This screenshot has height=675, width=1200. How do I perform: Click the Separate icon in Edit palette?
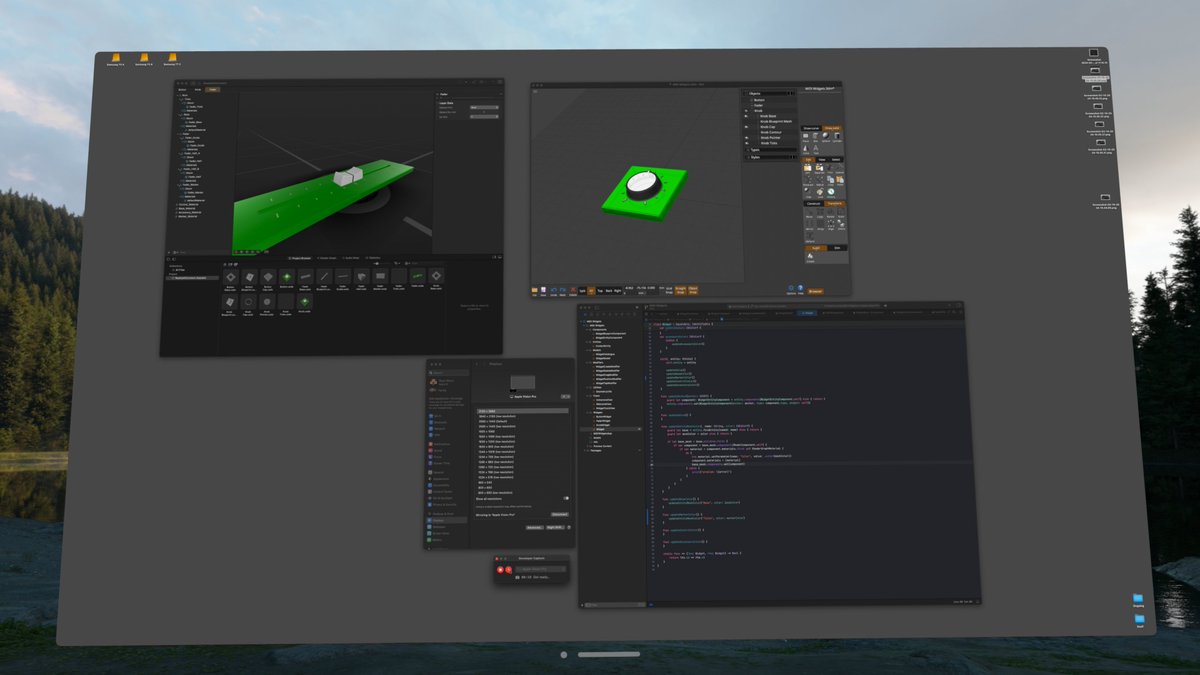(820, 168)
